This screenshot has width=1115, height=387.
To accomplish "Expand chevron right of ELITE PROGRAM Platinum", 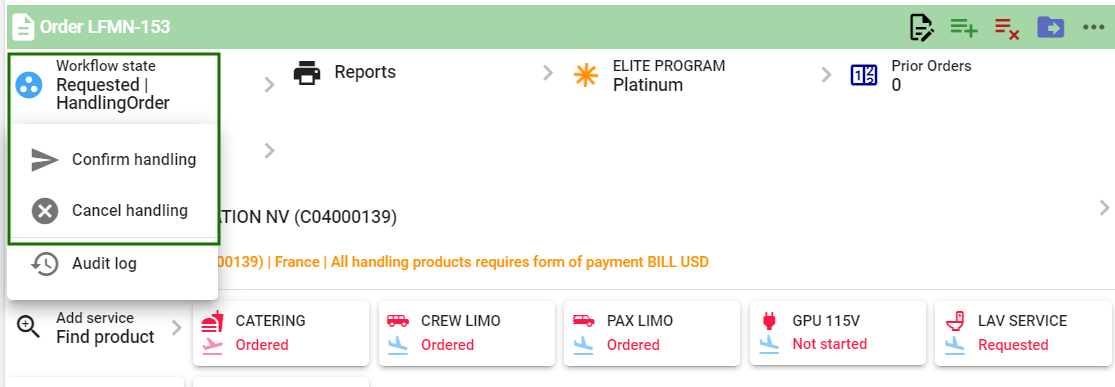I will (x=826, y=75).
